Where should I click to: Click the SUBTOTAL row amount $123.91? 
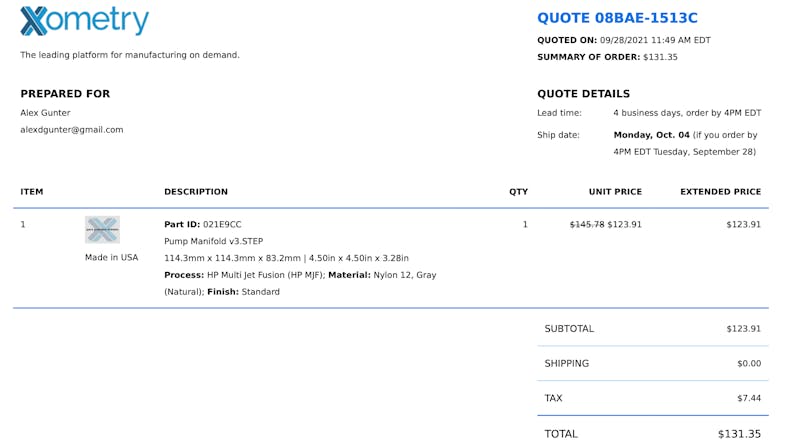(x=743, y=329)
